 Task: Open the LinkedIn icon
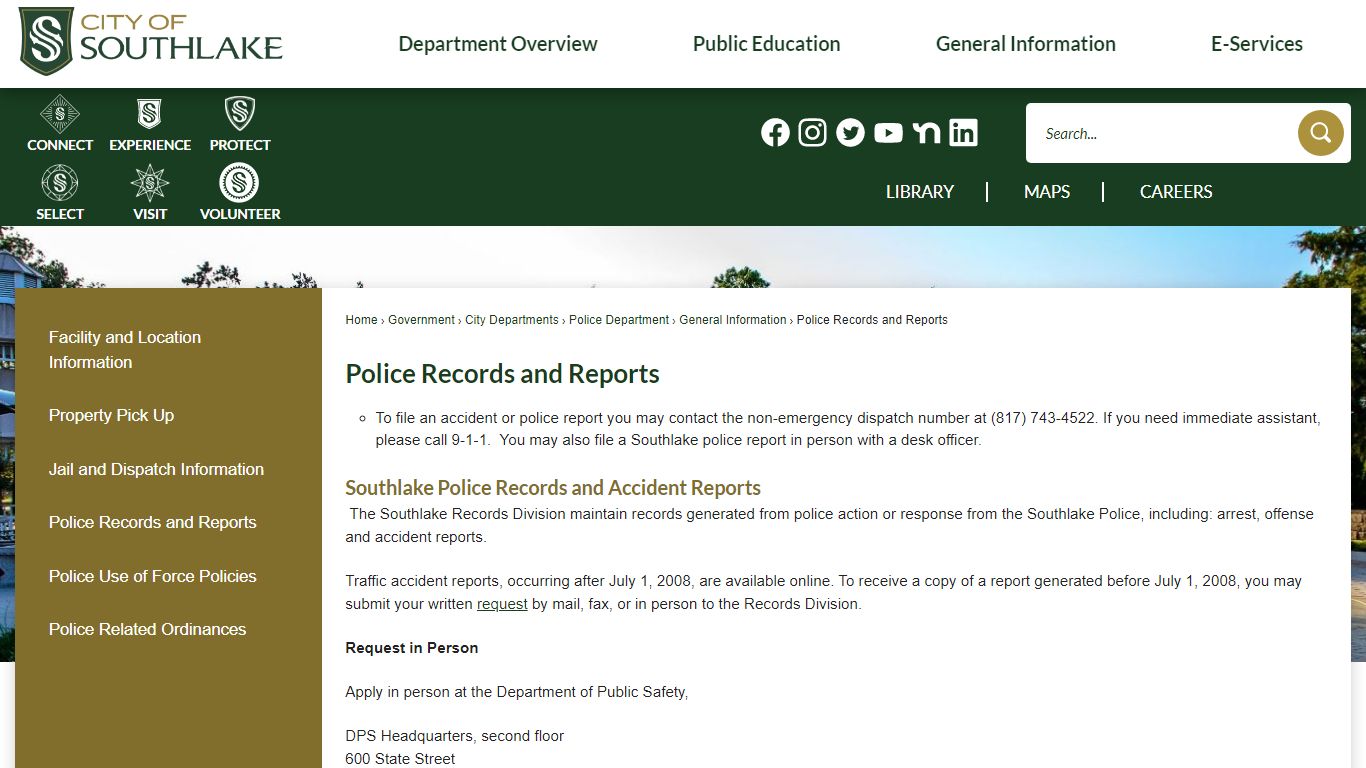(963, 132)
